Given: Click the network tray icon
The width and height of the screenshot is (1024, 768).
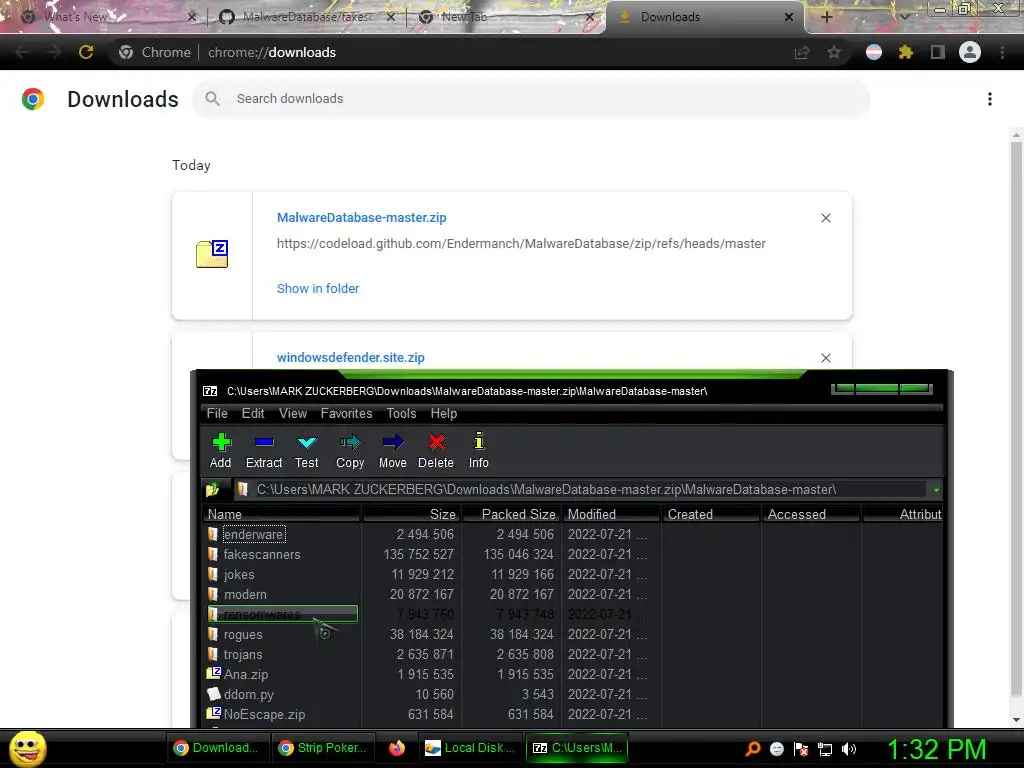Looking at the screenshot, I should [x=825, y=749].
